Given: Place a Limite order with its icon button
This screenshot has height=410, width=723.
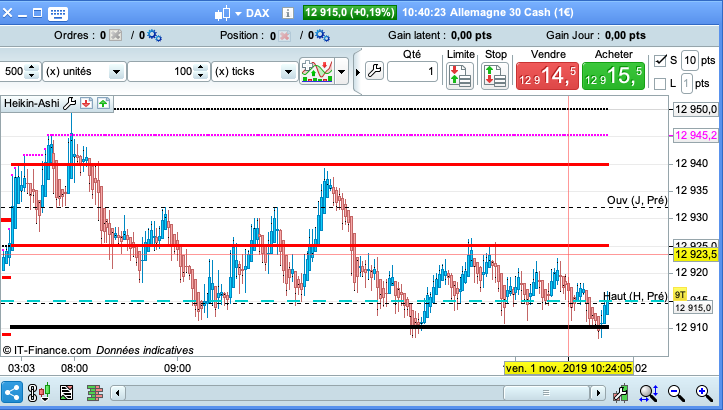Looking at the screenshot, I should tap(460, 76).
